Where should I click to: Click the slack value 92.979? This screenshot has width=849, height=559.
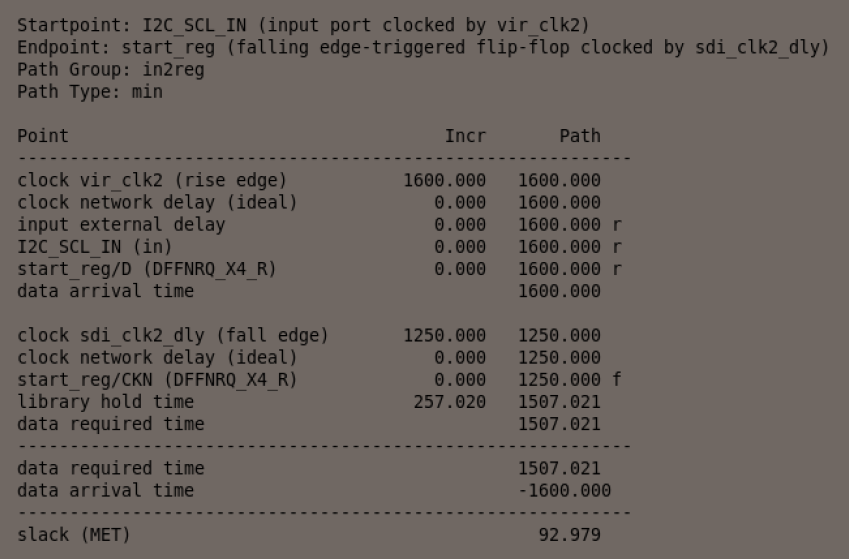pyautogui.click(x=569, y=534)
